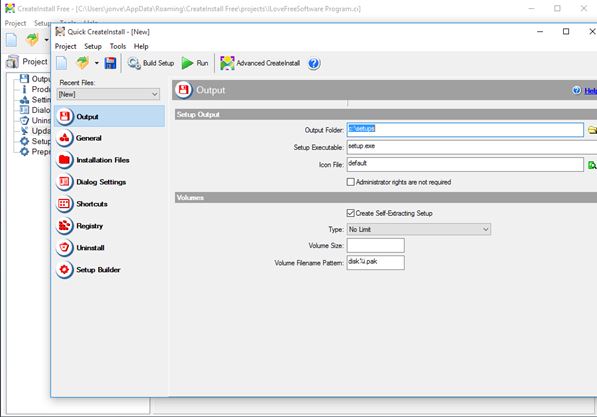Select the Output section in the sidebar
Image resolution: width=597 pixels, height=417 pixels.
(x=110, y=117)
